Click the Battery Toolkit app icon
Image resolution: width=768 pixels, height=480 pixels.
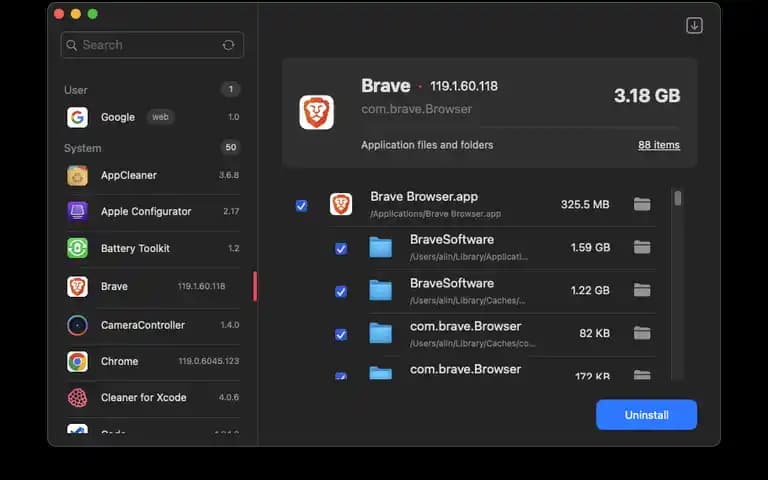click(77, 248)
